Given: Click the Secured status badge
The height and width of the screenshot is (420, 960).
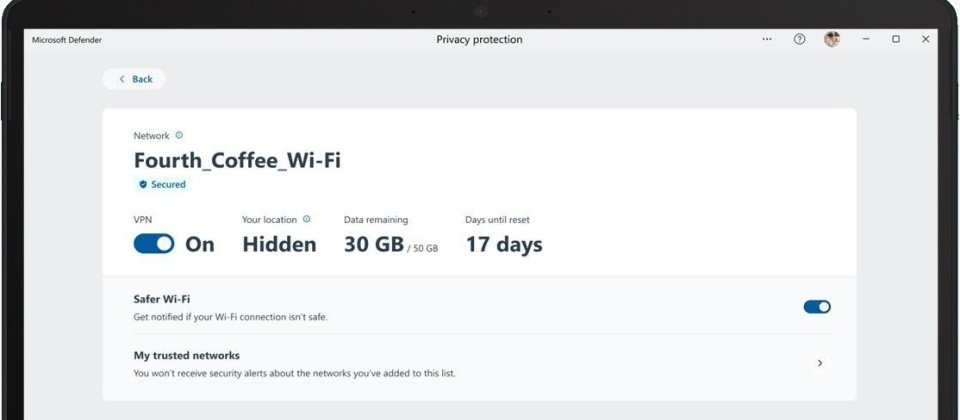Looking at the screenshot, I should (x=162, y=184).
